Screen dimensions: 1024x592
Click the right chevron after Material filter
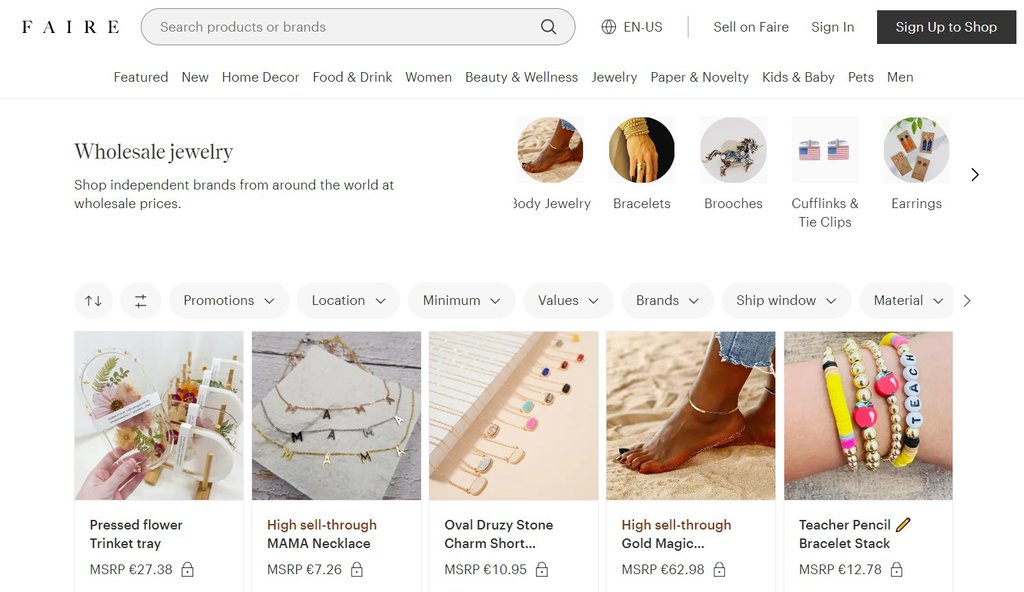click(x=967, y=300)
